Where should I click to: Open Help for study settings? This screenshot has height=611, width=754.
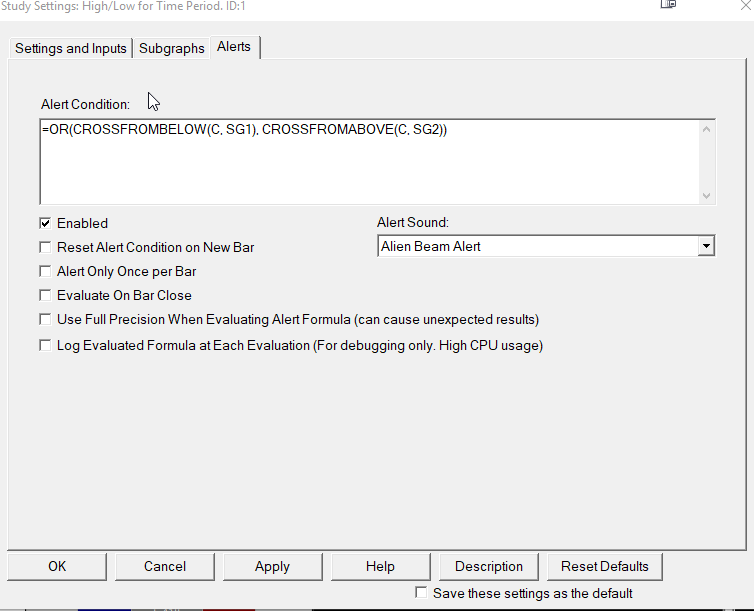380,566
